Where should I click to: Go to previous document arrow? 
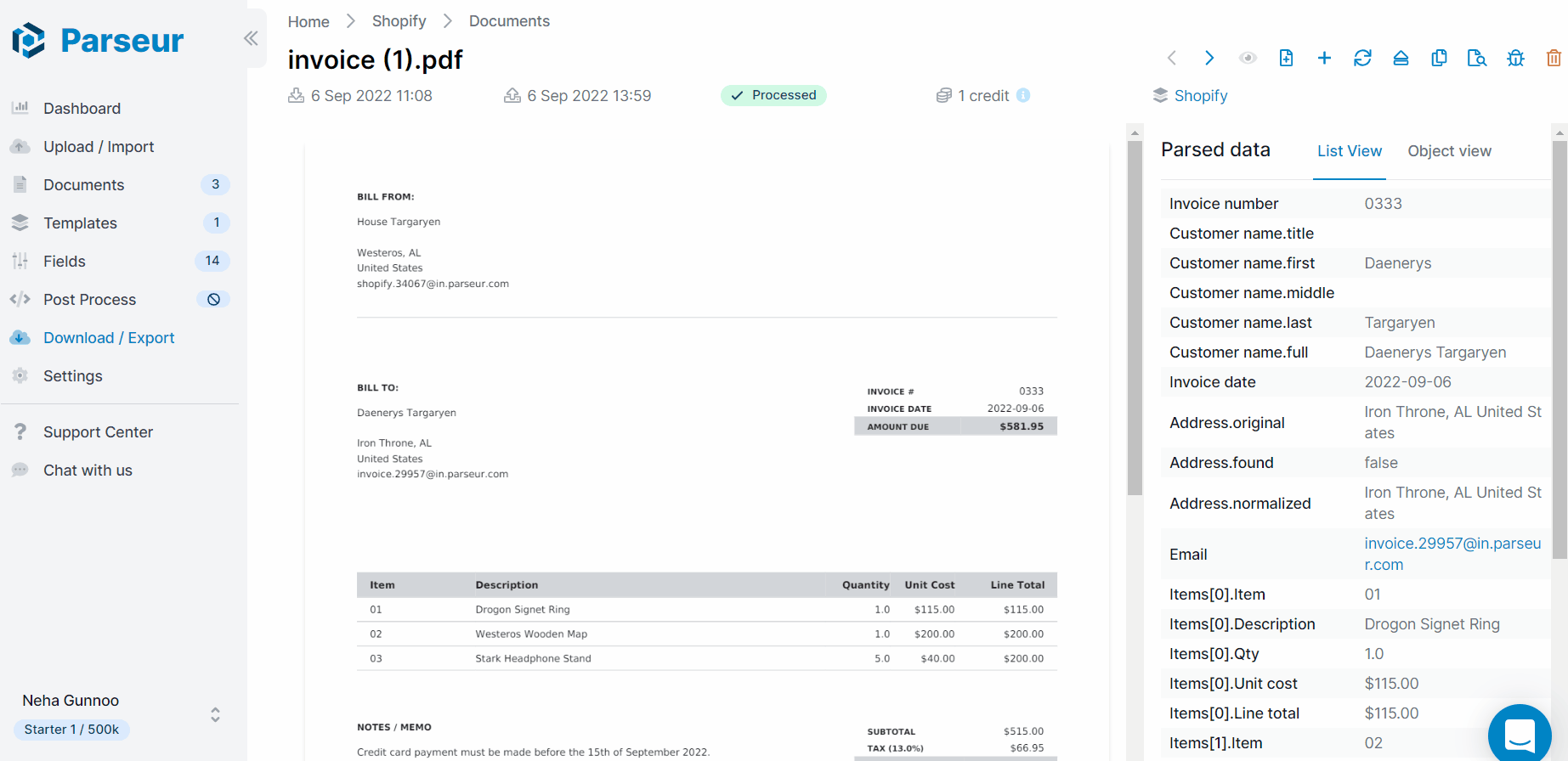pos(1172,58)
